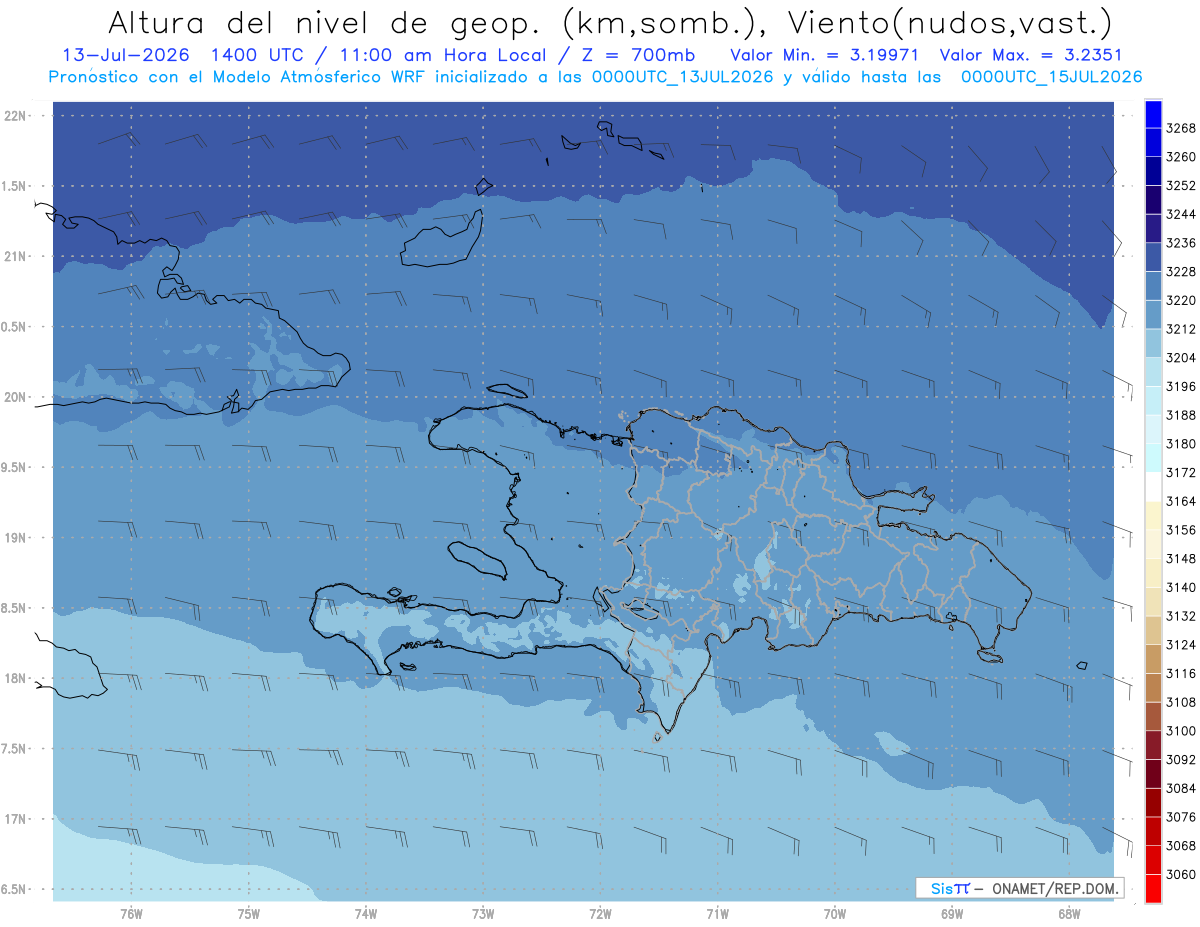The width and height of the screenshot is (1200, 927).
Task: Click the '75W' longitude label
Action: coord(248,914)
